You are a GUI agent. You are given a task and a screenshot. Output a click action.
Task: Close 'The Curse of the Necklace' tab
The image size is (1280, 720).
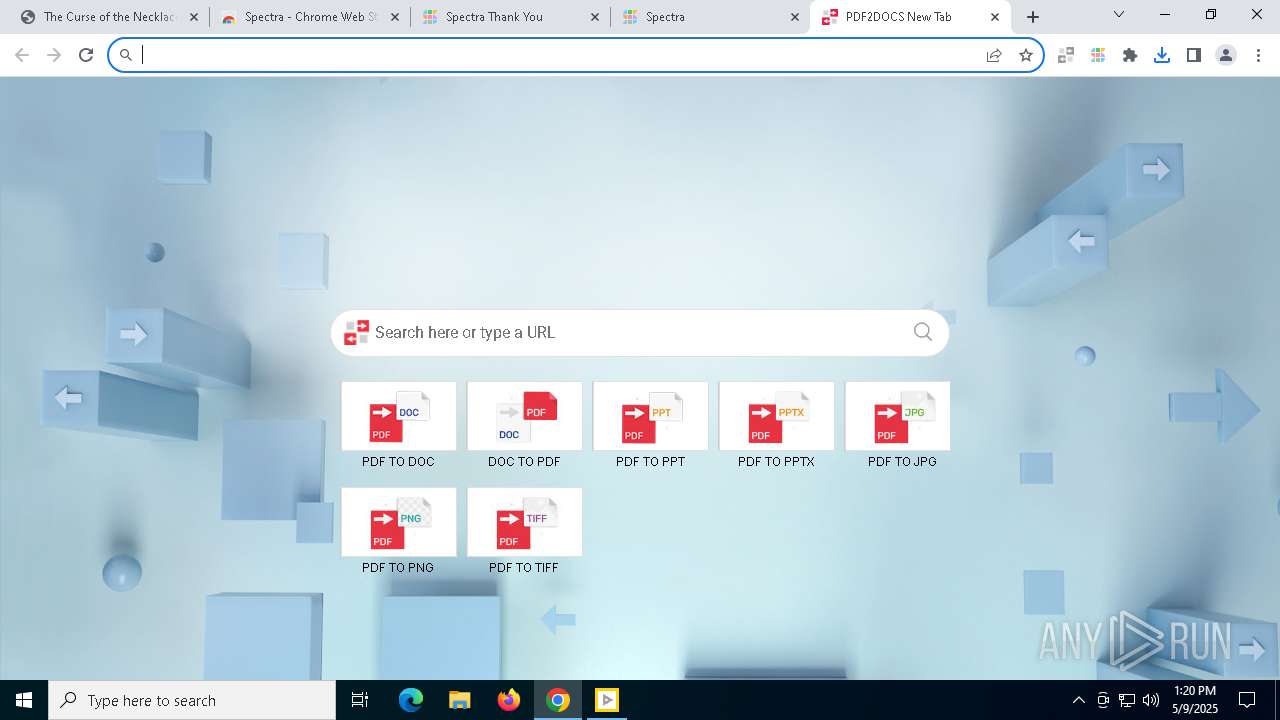click(x=194, y=17)
